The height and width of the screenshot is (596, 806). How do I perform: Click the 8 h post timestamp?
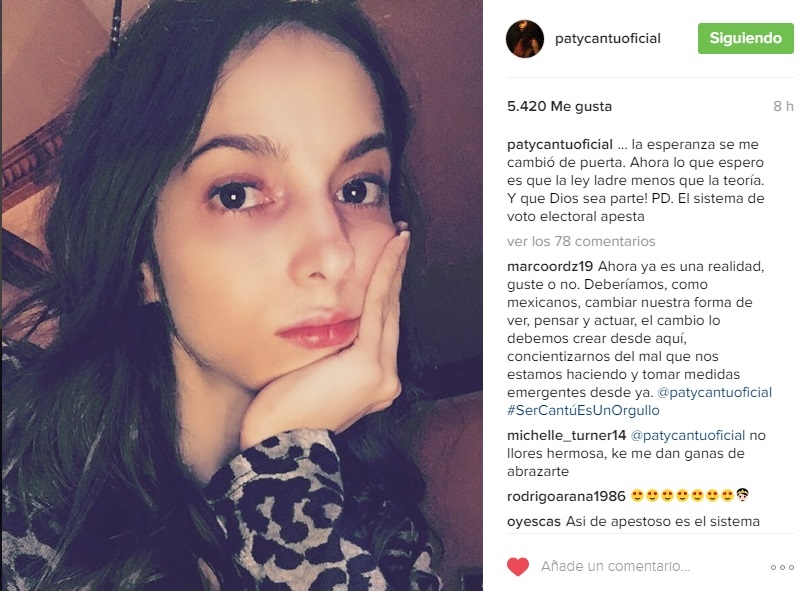783,106
